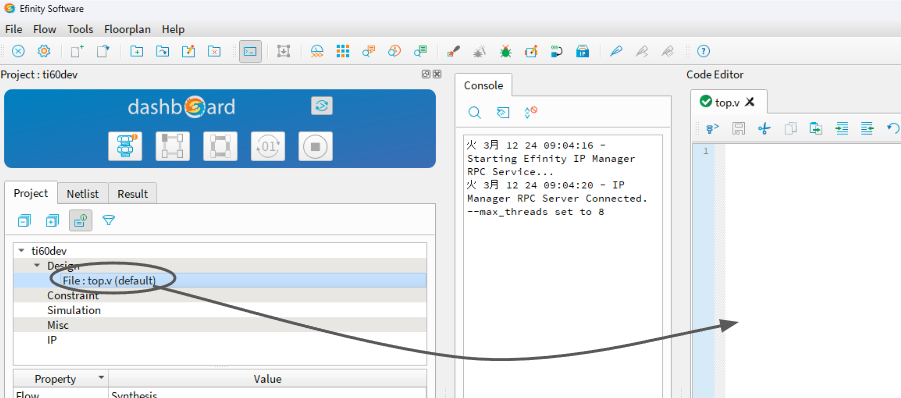Toggle console auto-scroll lock icon
Screen dimensions: 901x398
click(531, 112)
